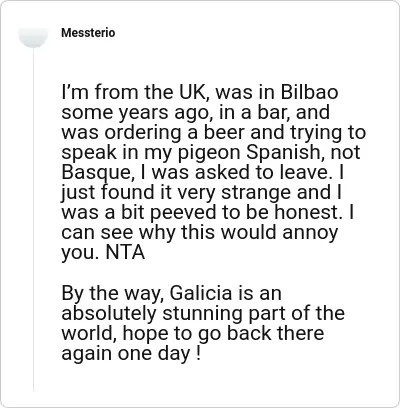Click the exclamation mark ending the comment

click(x=198, y=353)
